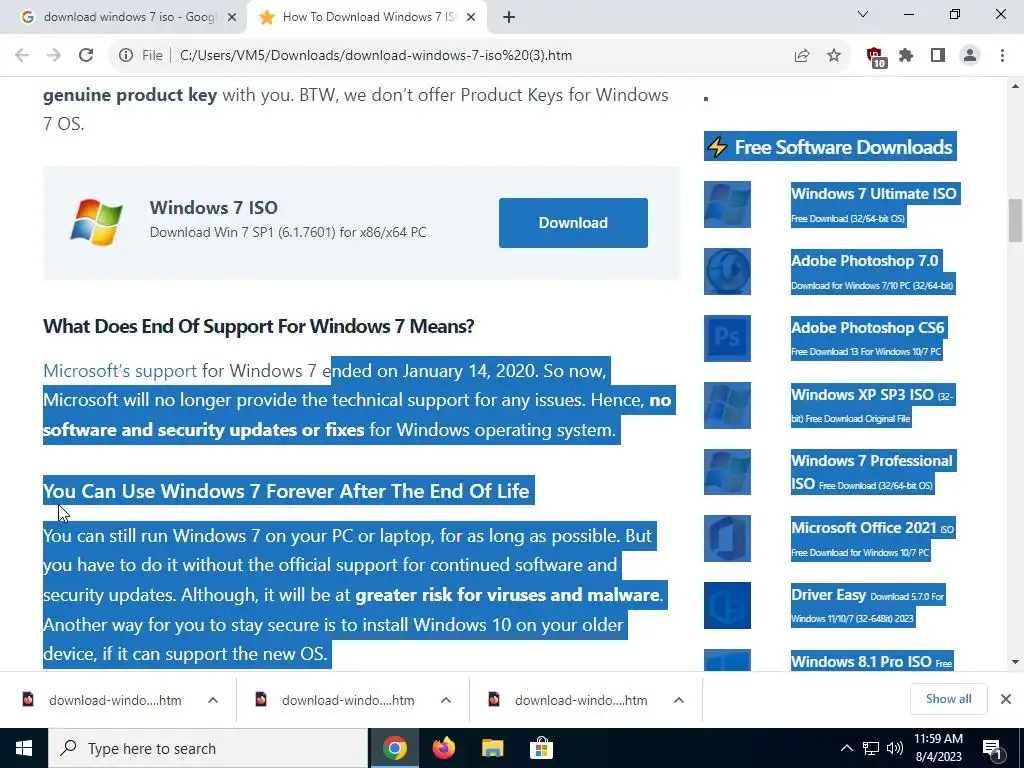Screen dimensions: 1024x768
Task: Click Adobe Photoshop 7.0 thumbnail icon
Action: [728, 271]
